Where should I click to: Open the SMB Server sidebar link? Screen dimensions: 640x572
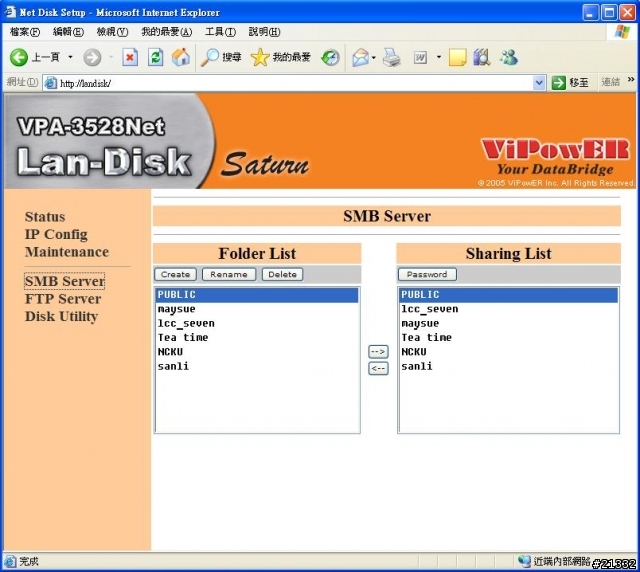coord(64,281)
